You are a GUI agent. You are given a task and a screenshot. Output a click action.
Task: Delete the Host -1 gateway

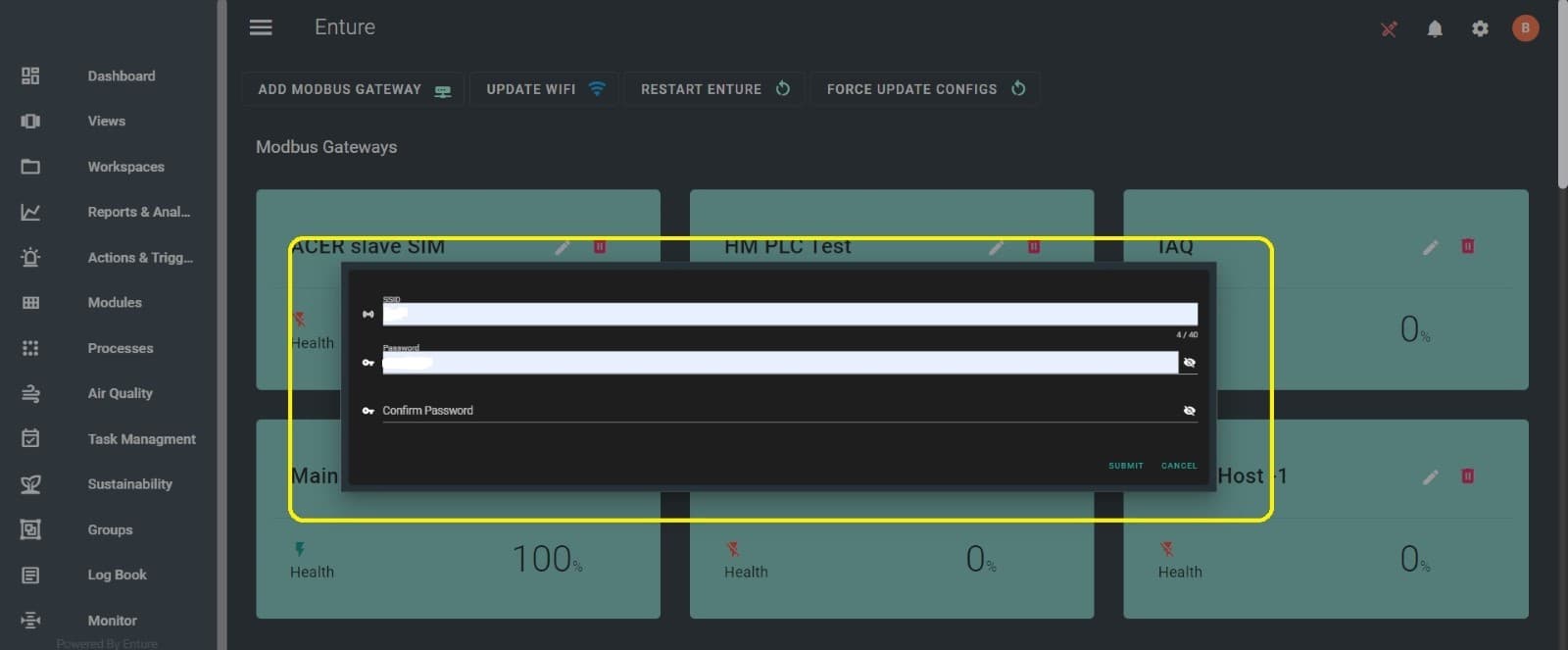(1468, 476)
